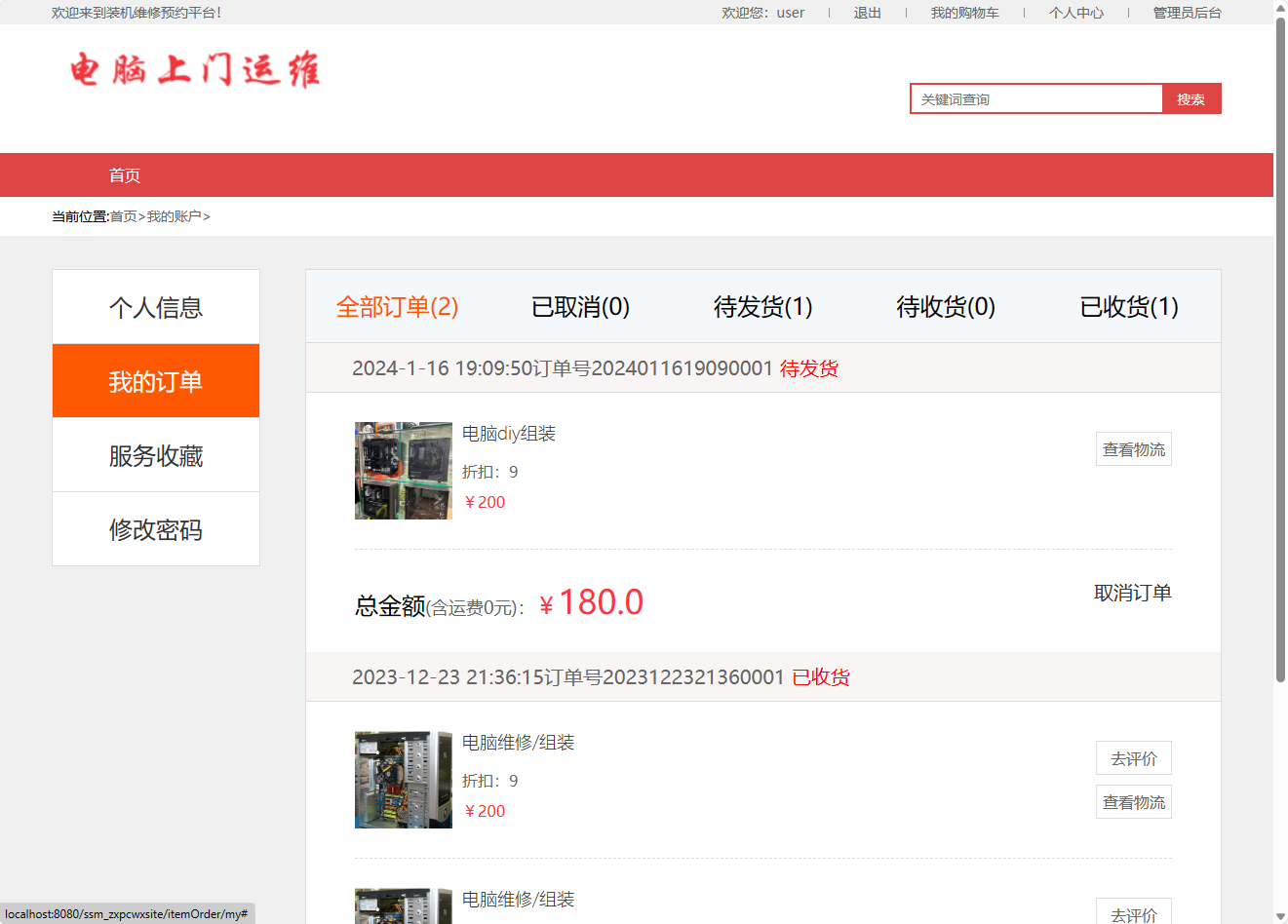Click 取消订单 on the pending order
This screenshot has height=924, width=1288.
[x=1133, y=592]
